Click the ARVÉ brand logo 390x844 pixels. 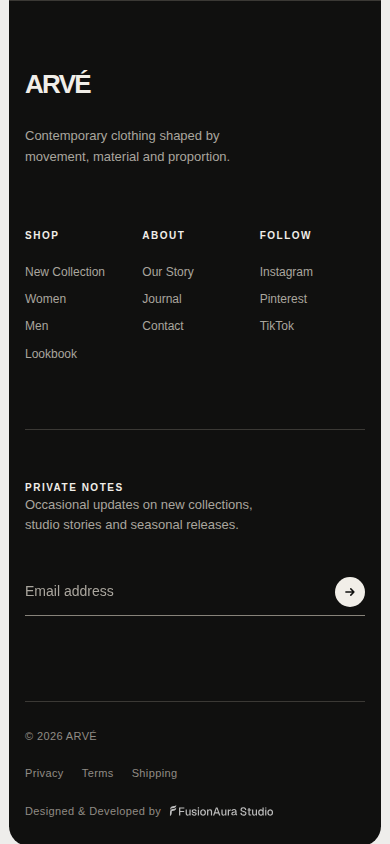click(x=58, y=85)
